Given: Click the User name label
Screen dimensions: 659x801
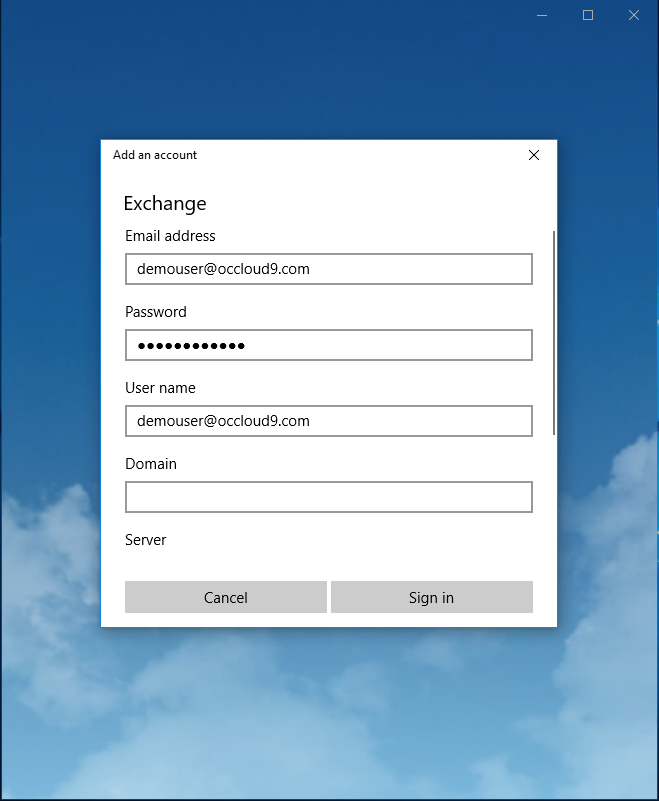Looking at the screenshot, I should [160, 388].
